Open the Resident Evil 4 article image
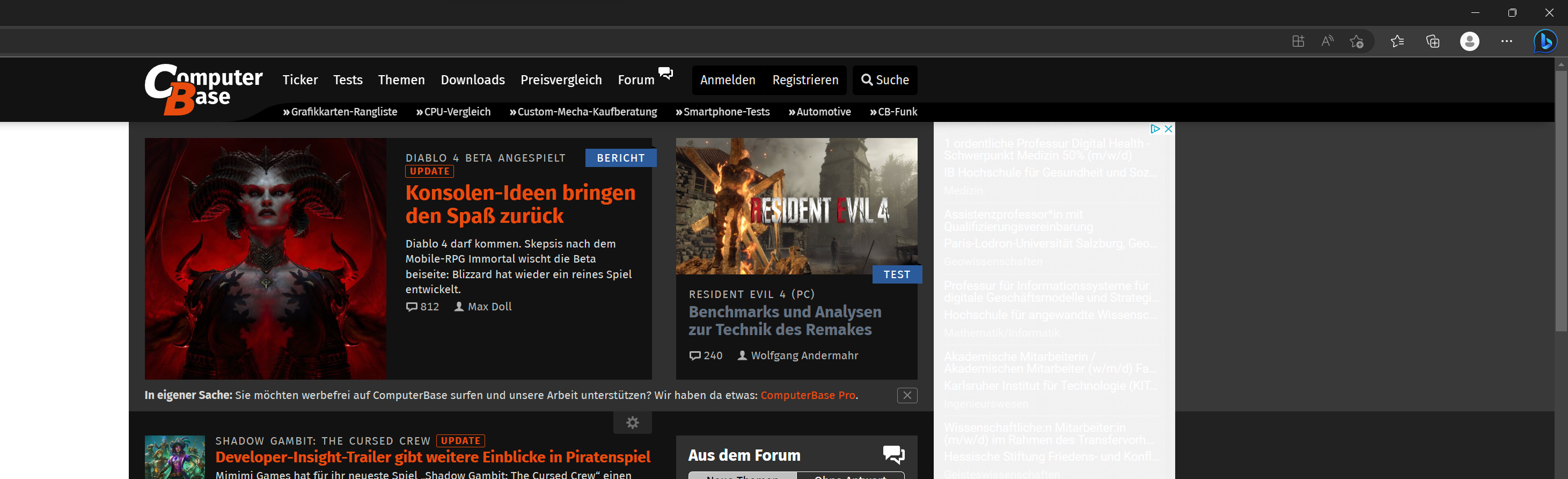The width and height of the screenshot is (1568, 479). (796, 206)
